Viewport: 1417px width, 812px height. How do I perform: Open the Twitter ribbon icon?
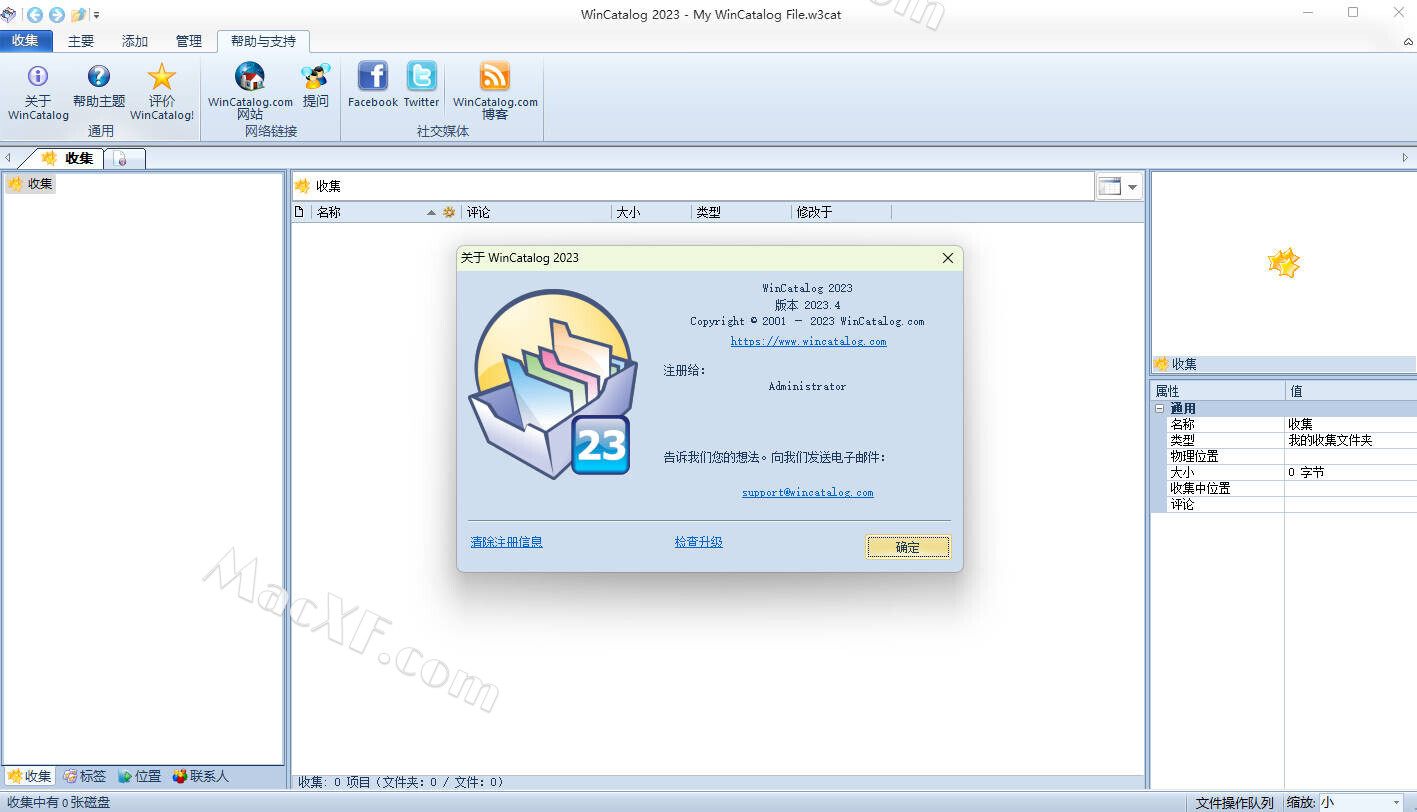click(x=421, y=77)
